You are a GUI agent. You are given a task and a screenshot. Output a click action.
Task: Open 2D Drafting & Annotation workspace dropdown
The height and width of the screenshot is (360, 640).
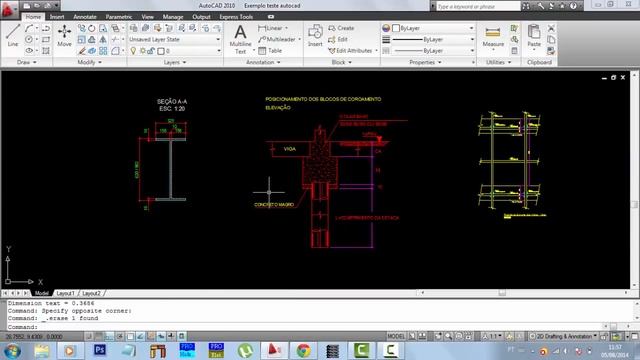pyautogui.click(x=564, y=336)
